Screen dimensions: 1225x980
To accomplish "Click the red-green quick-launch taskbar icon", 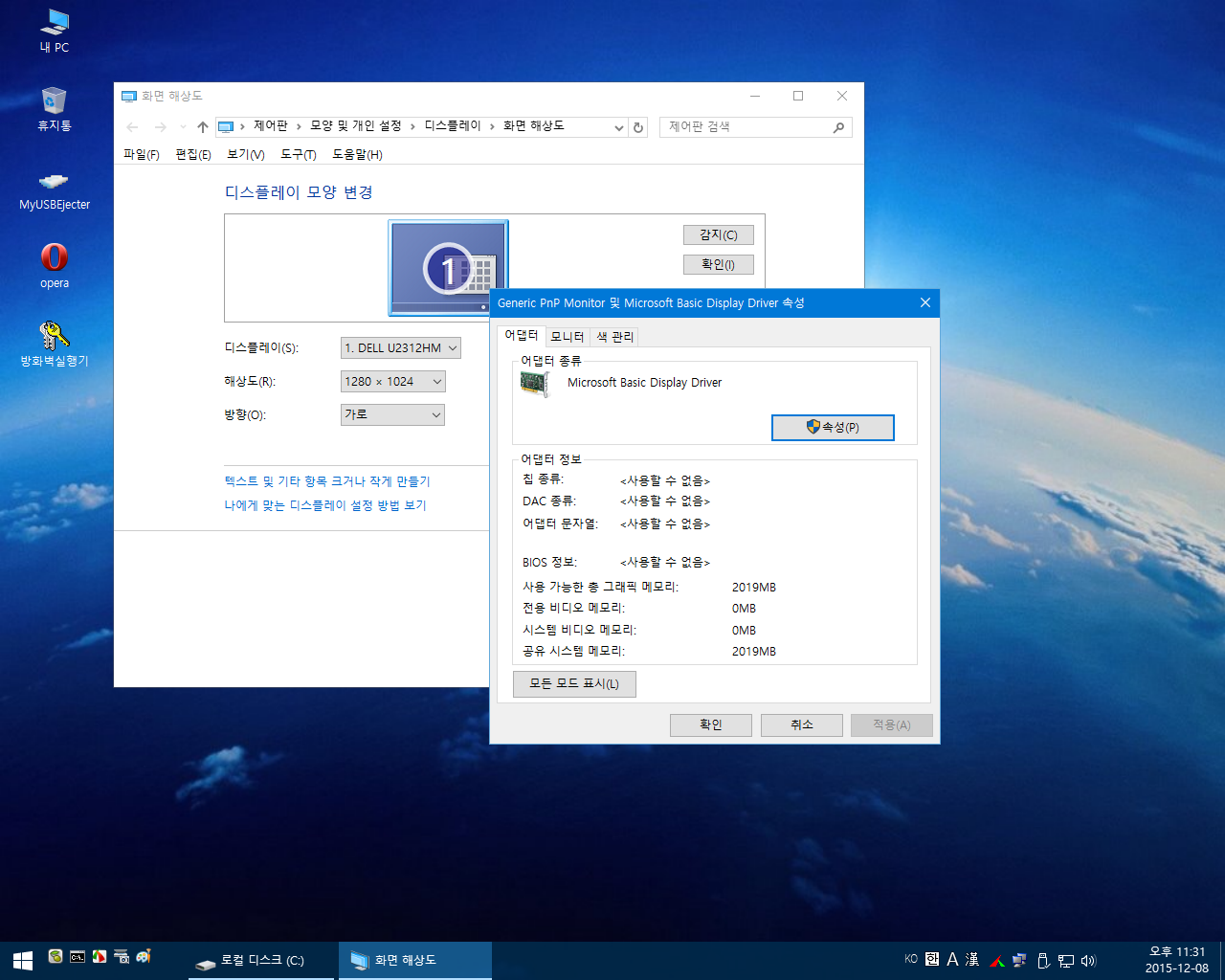I will click(100, 956).
